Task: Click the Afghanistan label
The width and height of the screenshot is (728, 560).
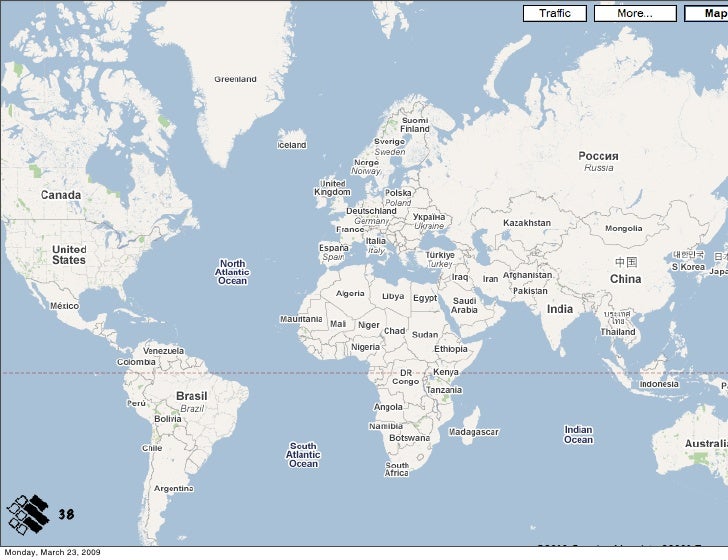Action: pos(528,275)
